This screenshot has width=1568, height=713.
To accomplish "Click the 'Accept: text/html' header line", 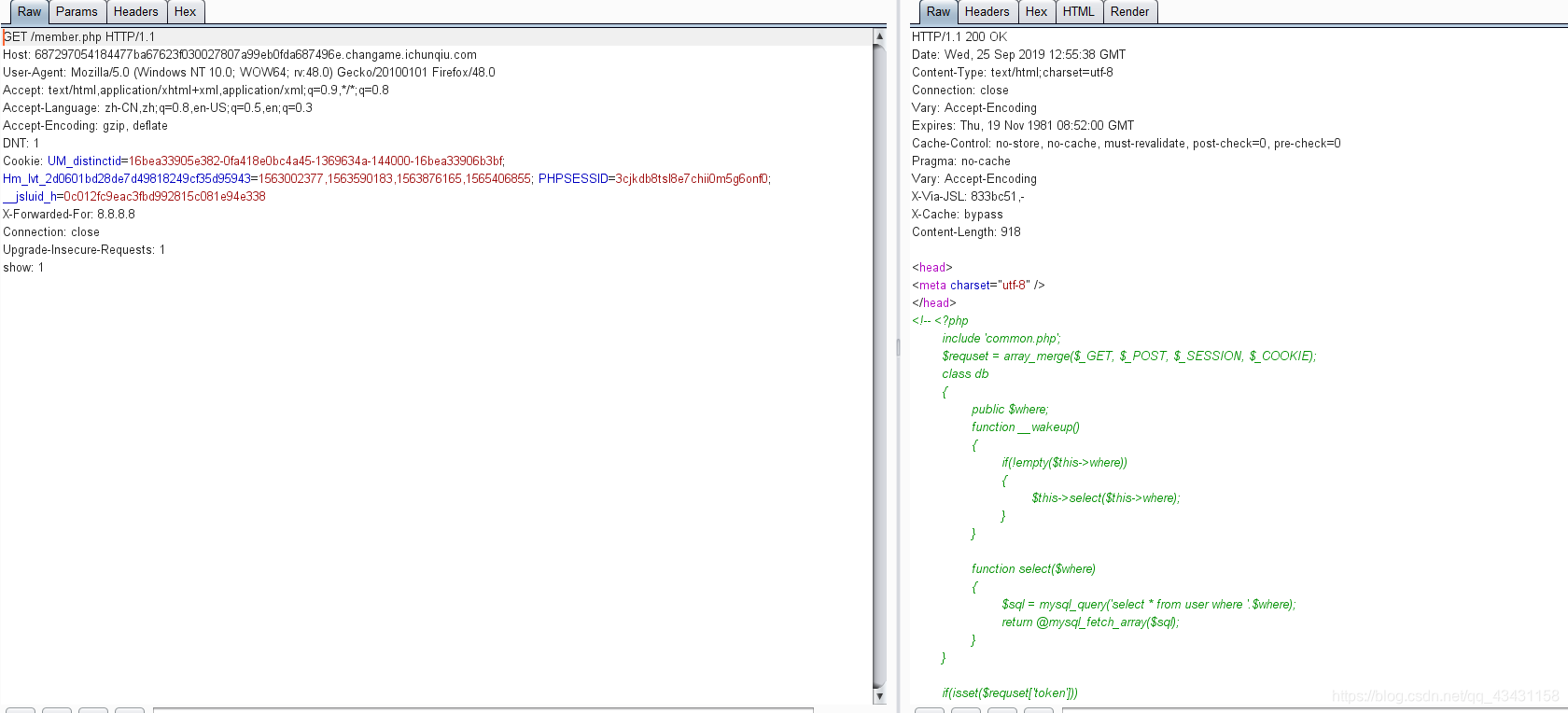I will coord(196,91).
